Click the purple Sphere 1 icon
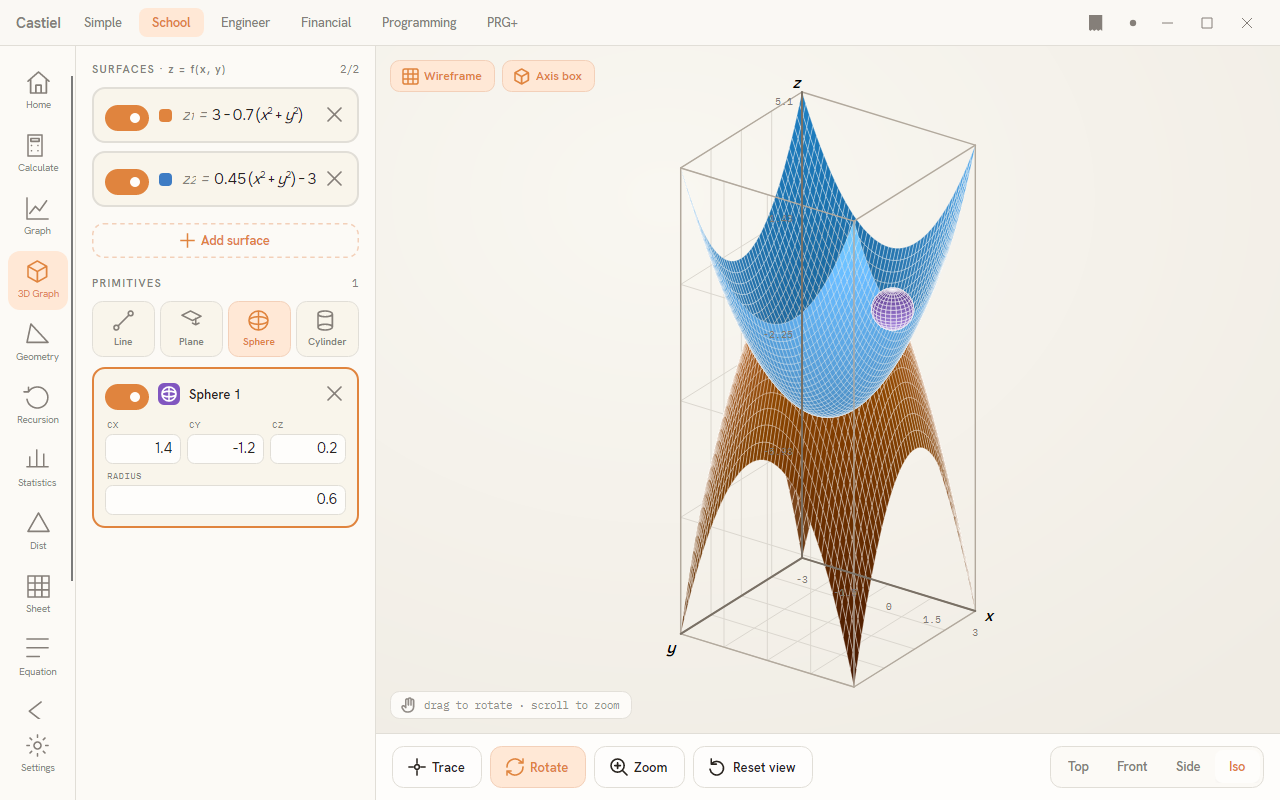 [169, 394]
